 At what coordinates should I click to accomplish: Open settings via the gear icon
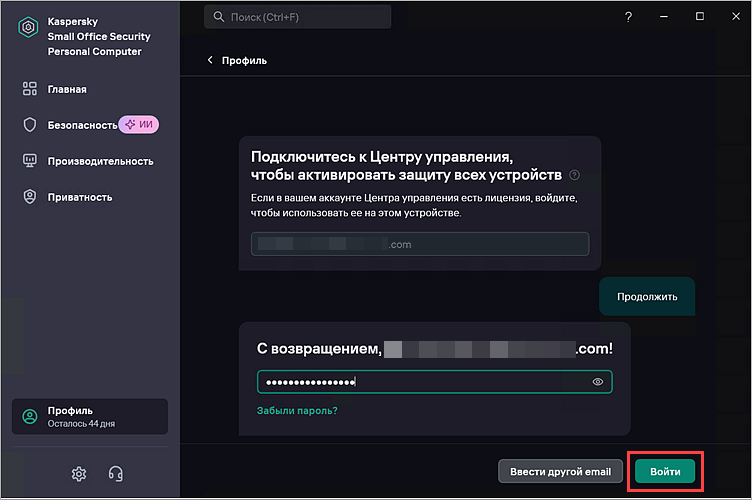pos(79,474)
